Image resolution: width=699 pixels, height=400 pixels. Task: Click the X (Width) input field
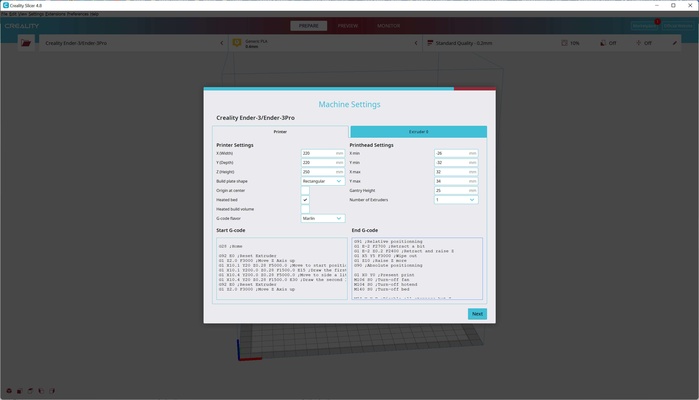pyautogui.click(x=323, y=153)
